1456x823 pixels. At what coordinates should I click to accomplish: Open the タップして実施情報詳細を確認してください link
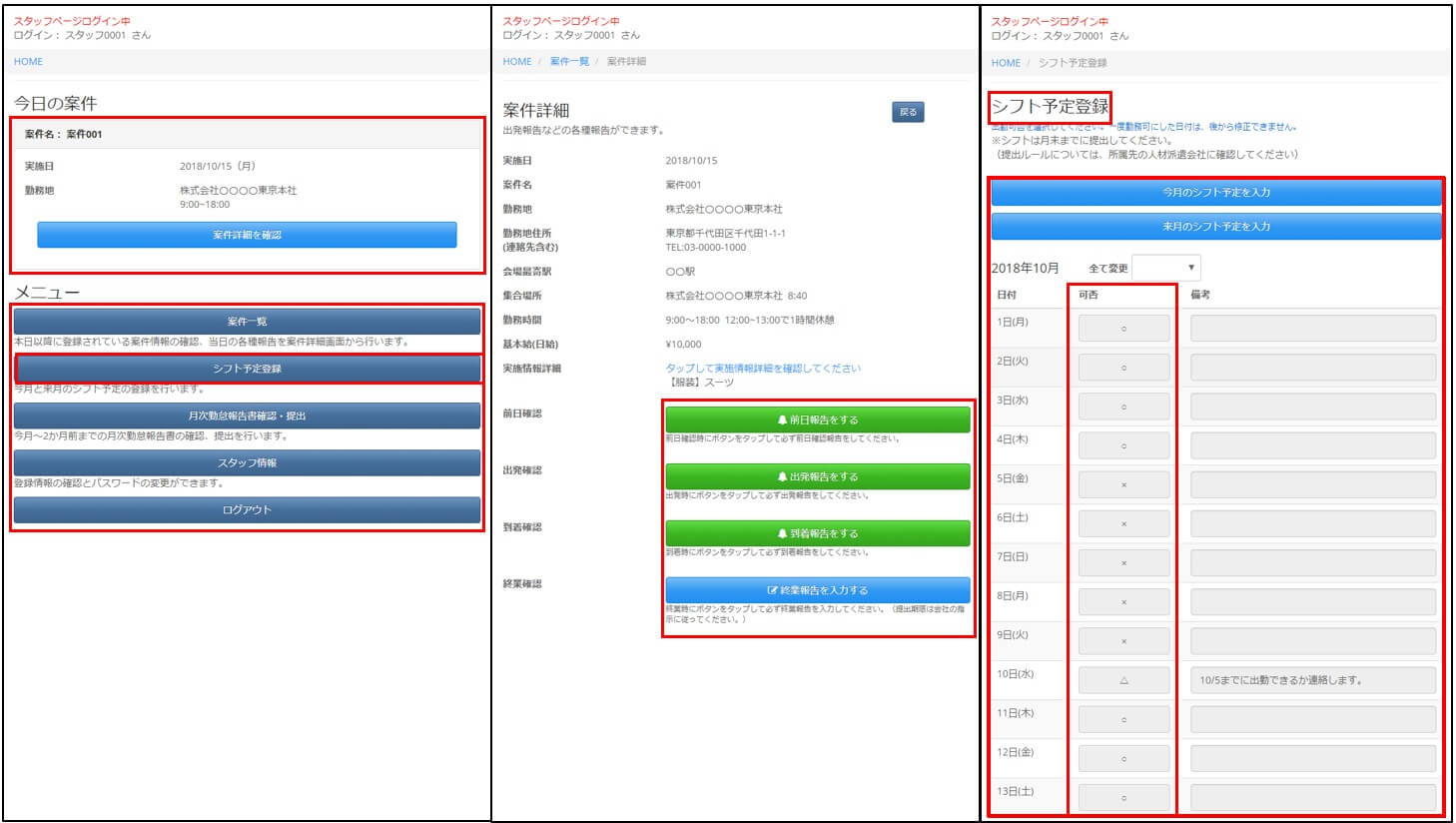point(763,369)
